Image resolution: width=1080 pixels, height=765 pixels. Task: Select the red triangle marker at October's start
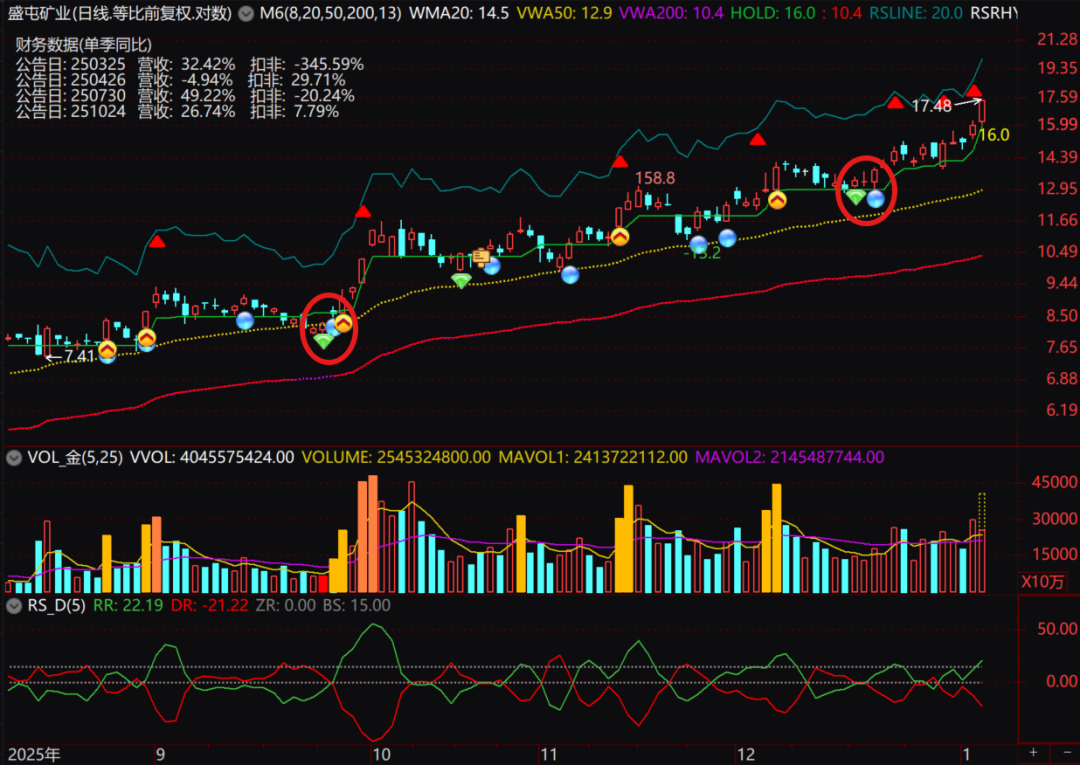[363, 211]
